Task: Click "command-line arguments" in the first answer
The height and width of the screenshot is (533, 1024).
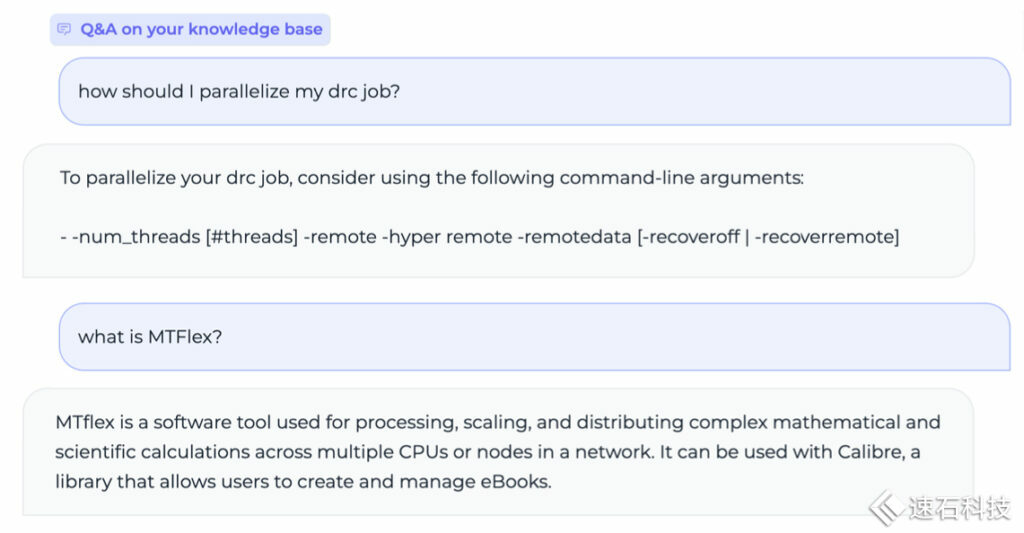Action: pyautogui.click(x=681, y=178)
